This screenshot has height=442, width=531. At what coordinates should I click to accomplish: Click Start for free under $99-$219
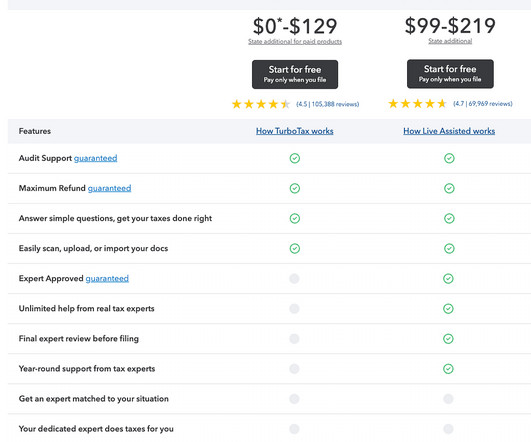[450, 74]
